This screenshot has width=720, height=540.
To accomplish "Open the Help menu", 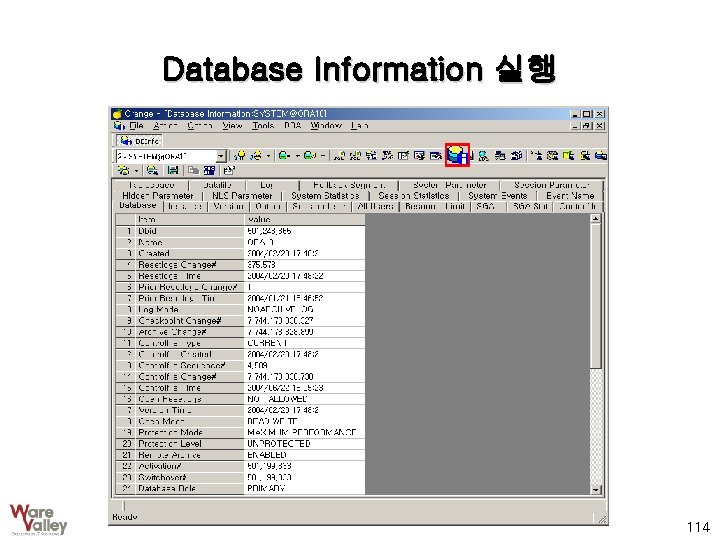I will tap(360, 125).
